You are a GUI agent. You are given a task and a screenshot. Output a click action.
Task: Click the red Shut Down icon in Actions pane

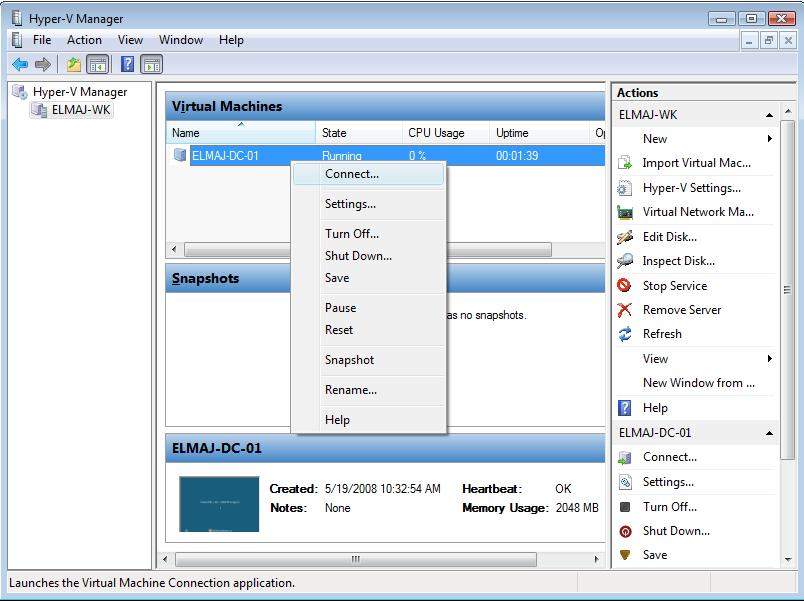tap(625, 531)
